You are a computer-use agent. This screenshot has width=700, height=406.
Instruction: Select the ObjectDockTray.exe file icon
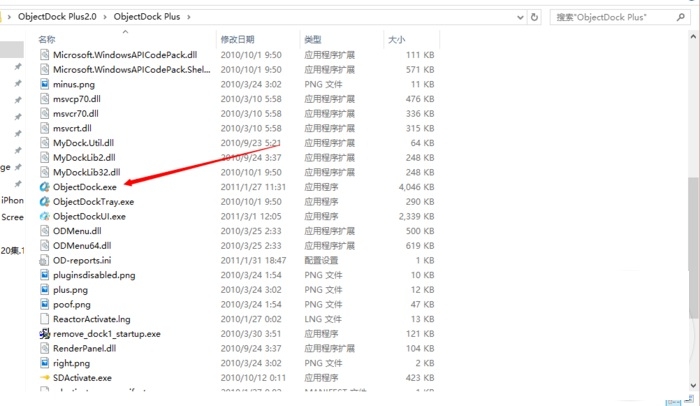pos(44,202)
